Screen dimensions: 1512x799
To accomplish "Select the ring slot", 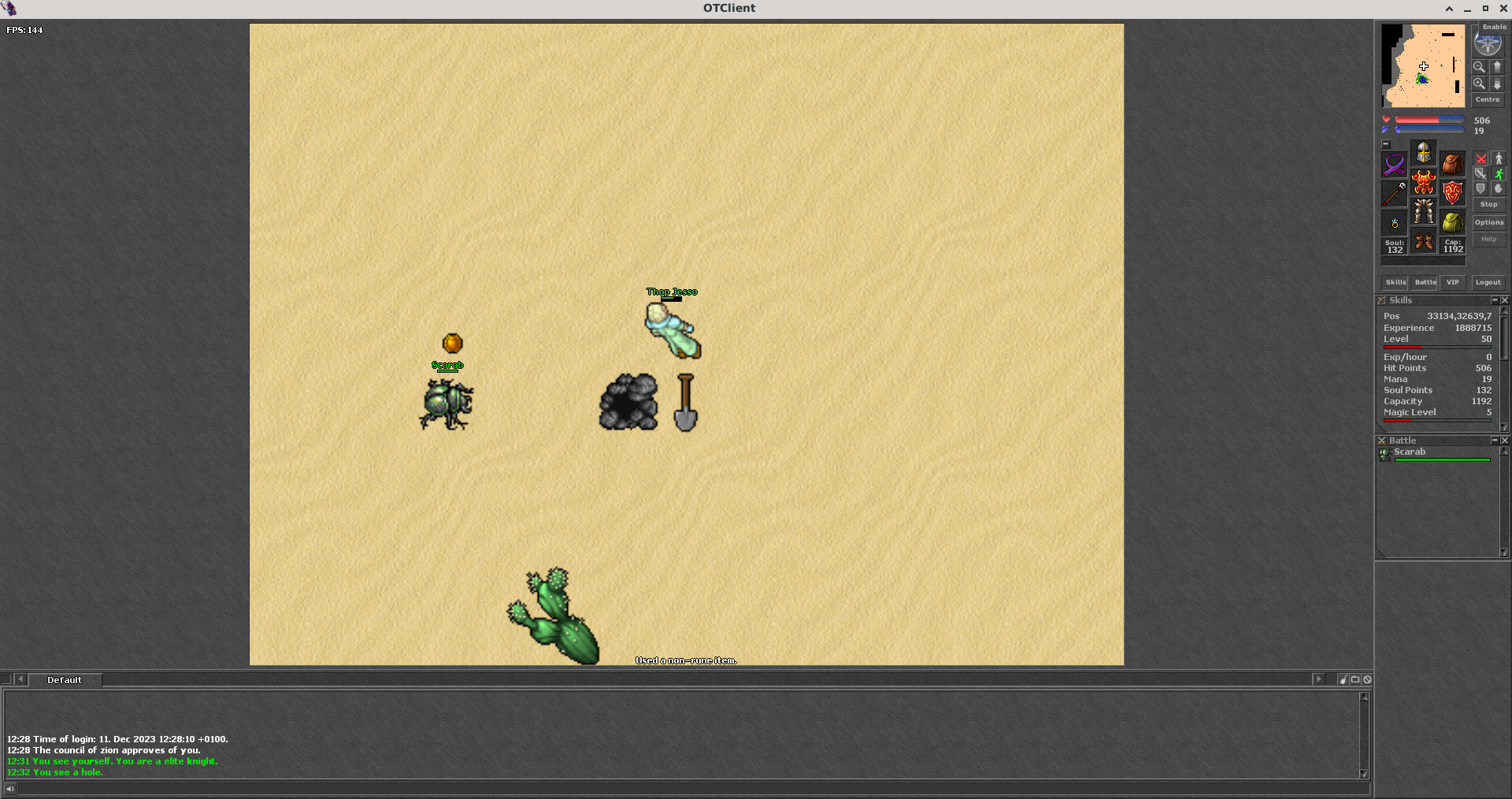I will pos(1394,222).
